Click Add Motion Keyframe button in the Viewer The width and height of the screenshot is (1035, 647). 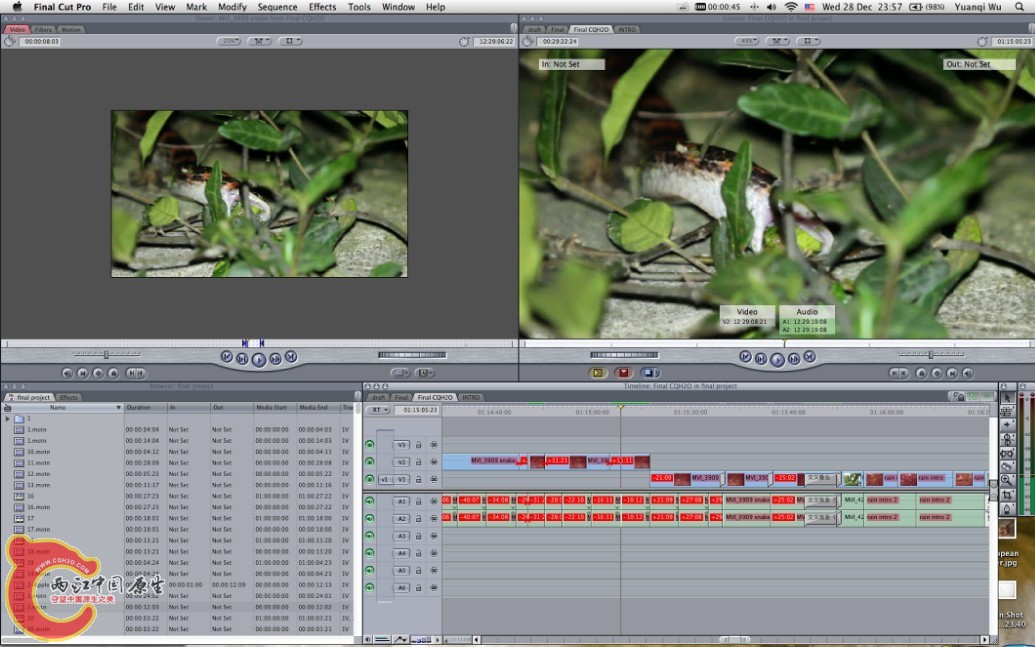click(98, 373)
